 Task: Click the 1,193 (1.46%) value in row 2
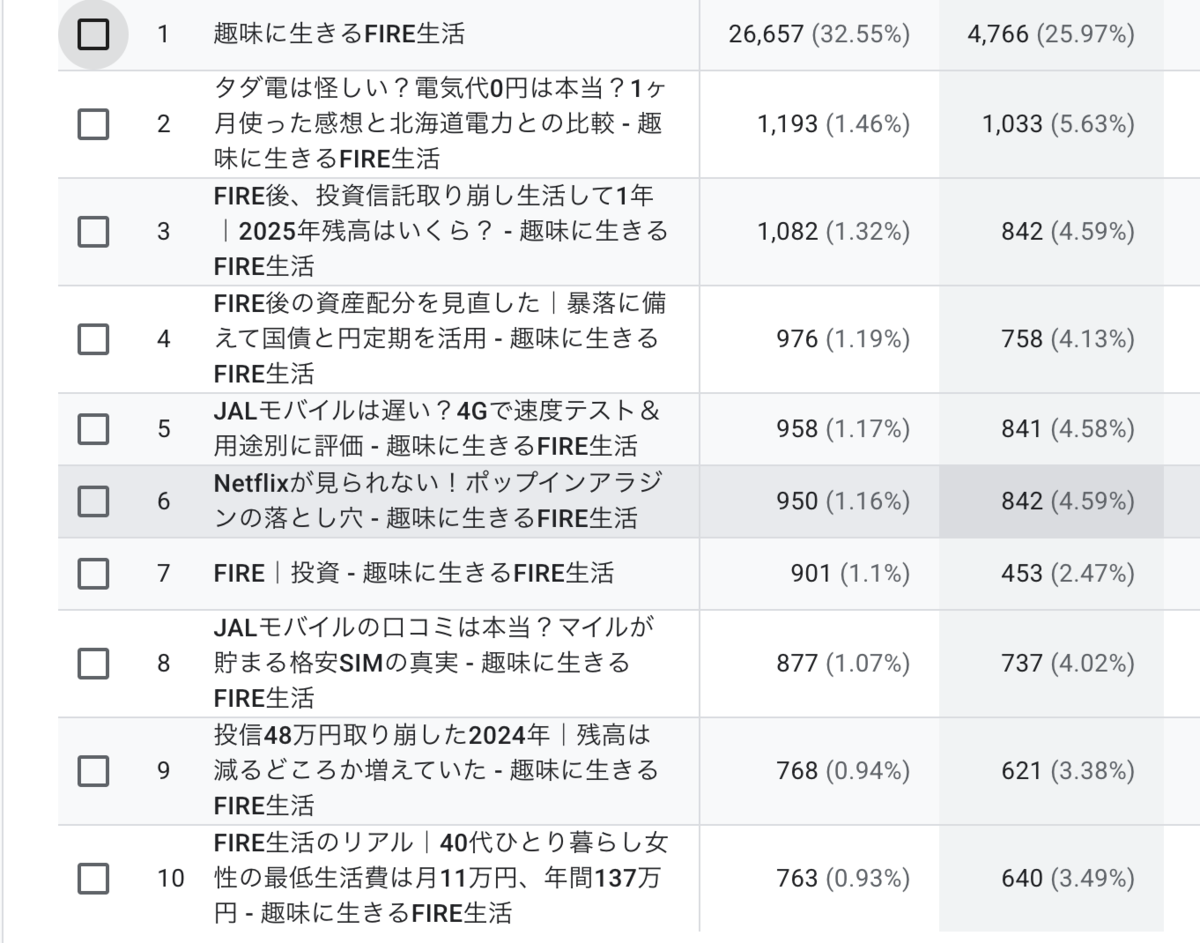point(833,124)
